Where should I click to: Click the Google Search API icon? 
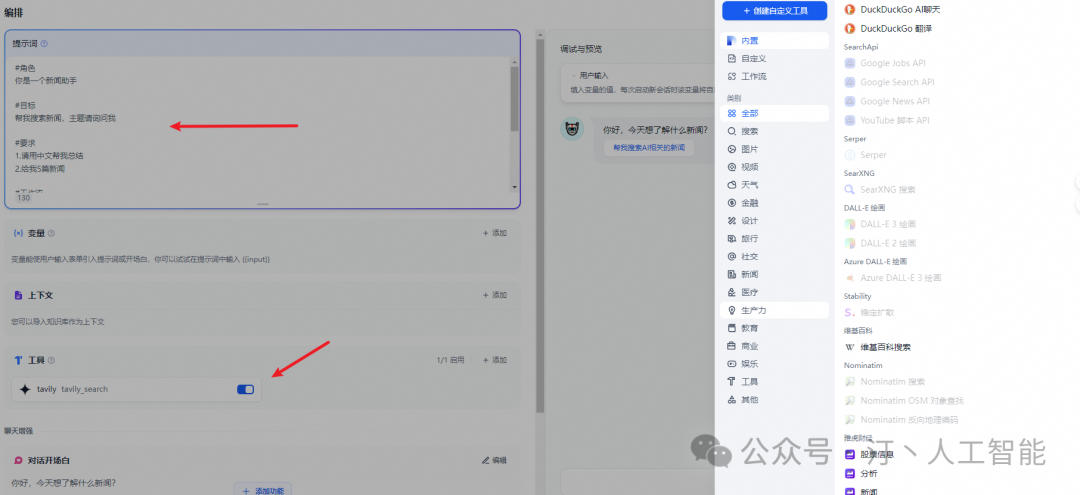[850, 82]
